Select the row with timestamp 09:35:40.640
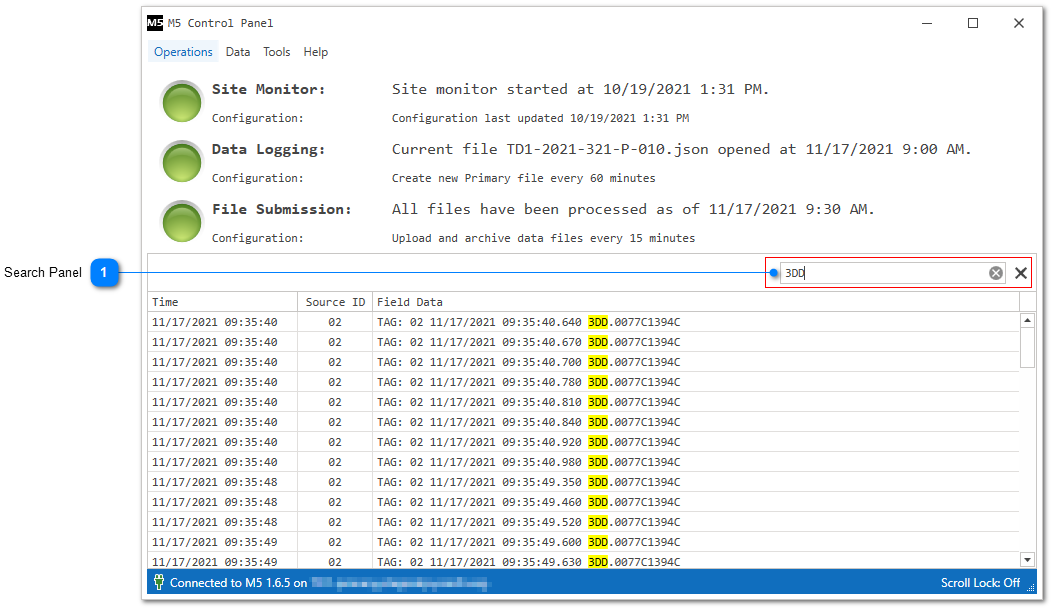This screenshot has width=1053, height=610. (x=584, y=322)
